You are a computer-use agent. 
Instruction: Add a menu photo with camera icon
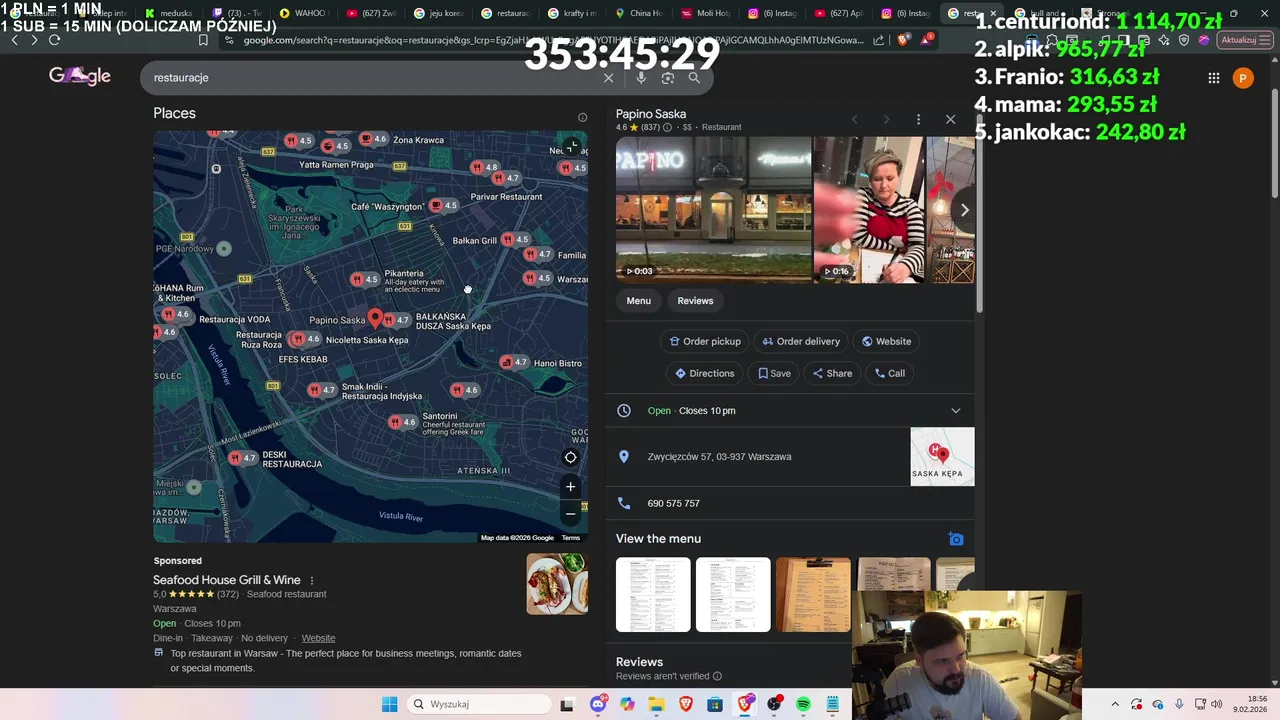pos(956,539)
